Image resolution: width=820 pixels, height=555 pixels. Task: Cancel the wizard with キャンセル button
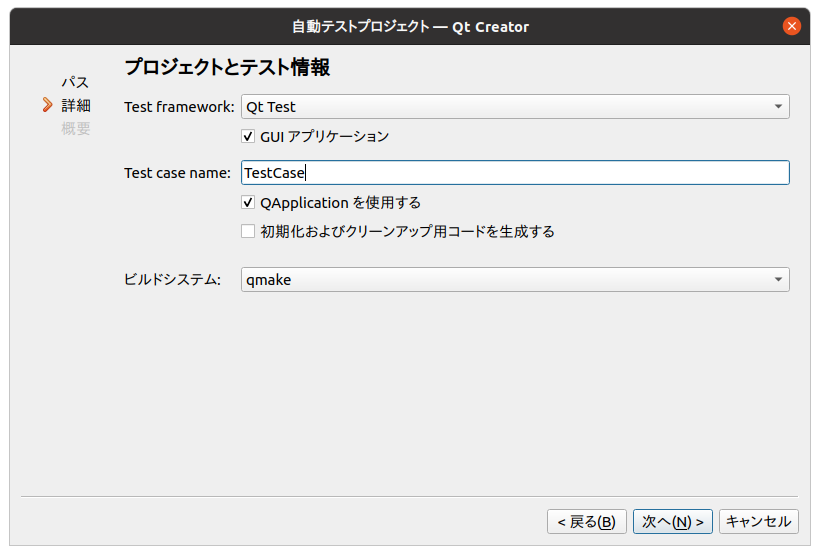[758, 522]
